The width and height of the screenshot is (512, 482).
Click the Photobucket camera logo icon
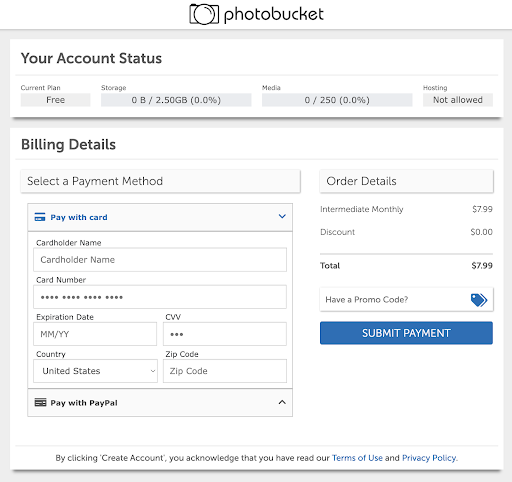204,14
